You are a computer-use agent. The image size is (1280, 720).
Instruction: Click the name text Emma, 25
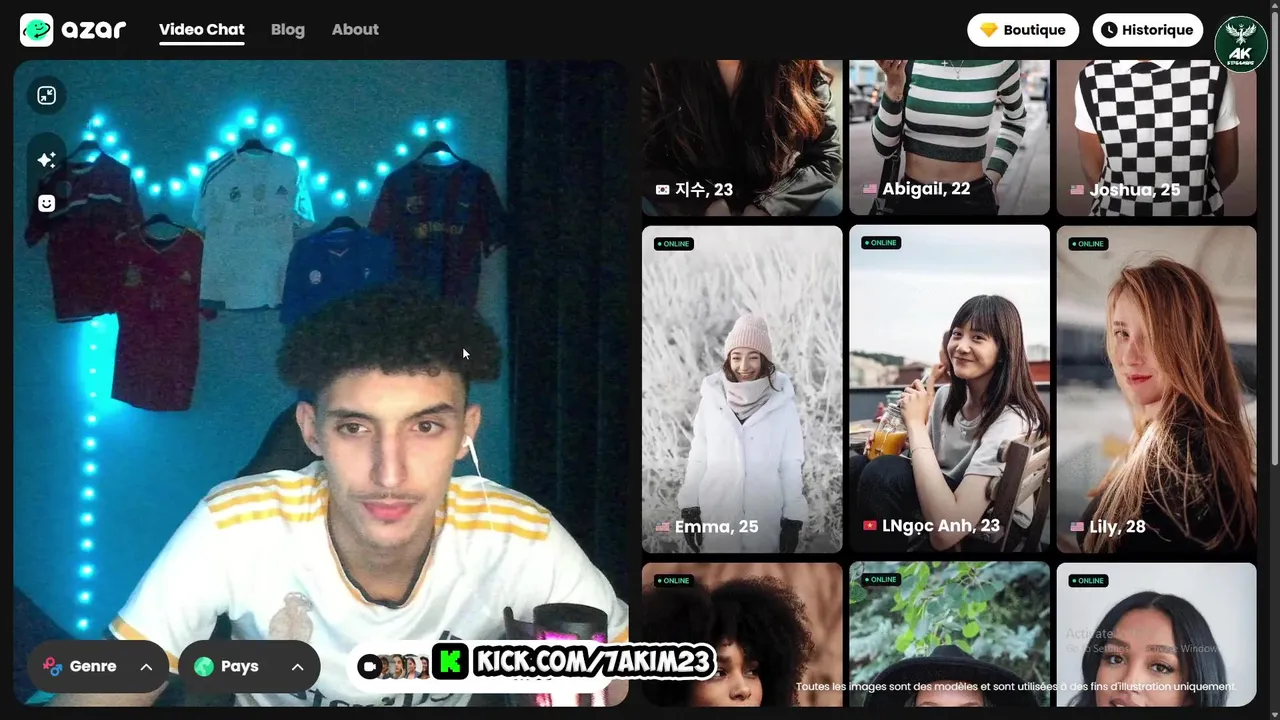[x=717, y=527]
